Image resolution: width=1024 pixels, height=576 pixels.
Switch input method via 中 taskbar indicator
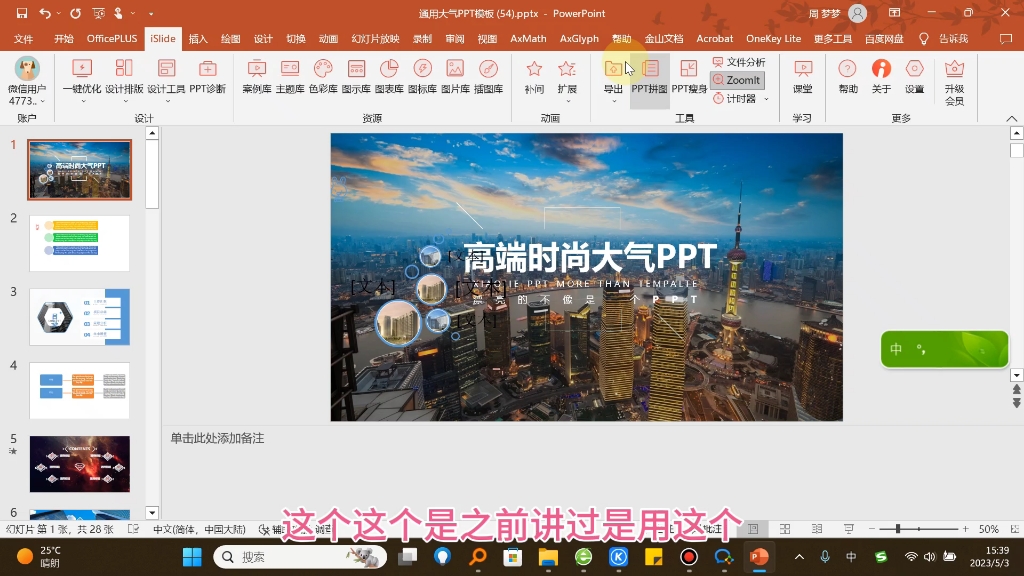point(850,557)
